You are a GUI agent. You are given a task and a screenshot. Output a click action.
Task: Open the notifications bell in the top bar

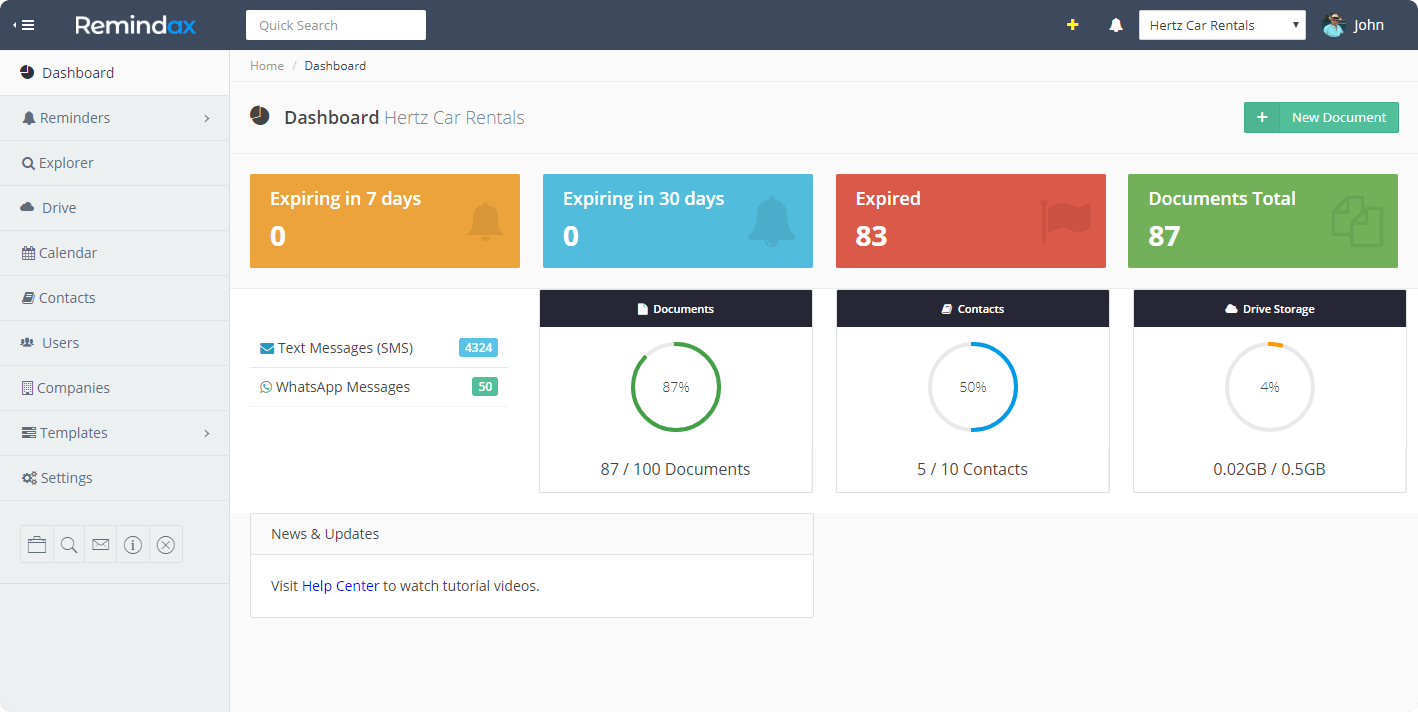click(1115, 24)
